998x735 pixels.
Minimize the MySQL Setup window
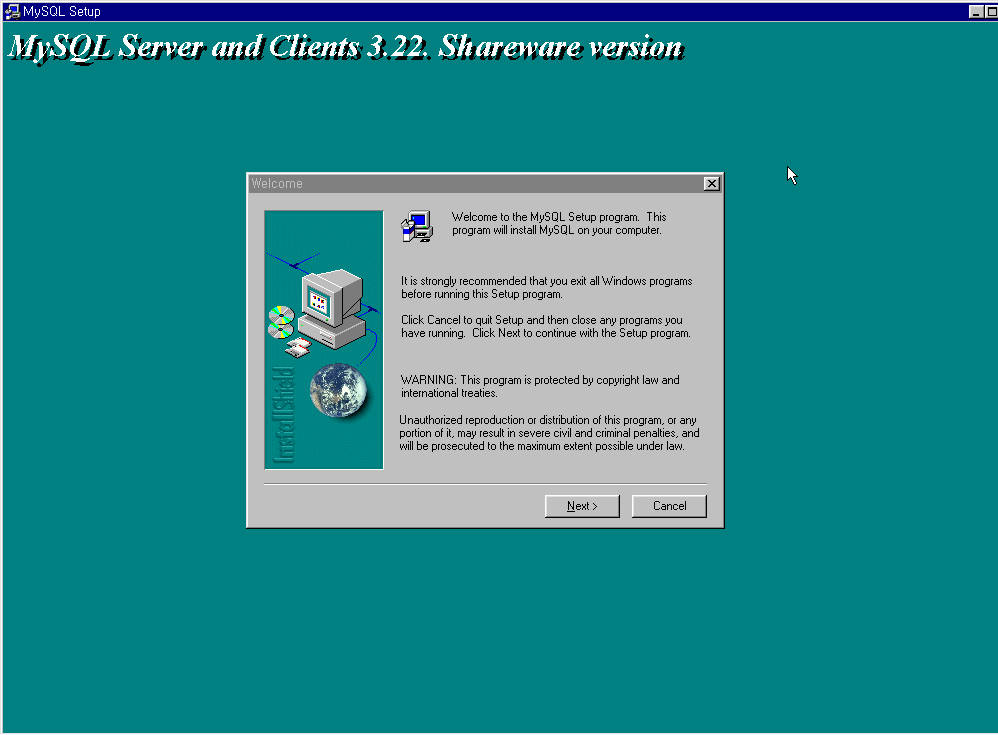point(976,11)
